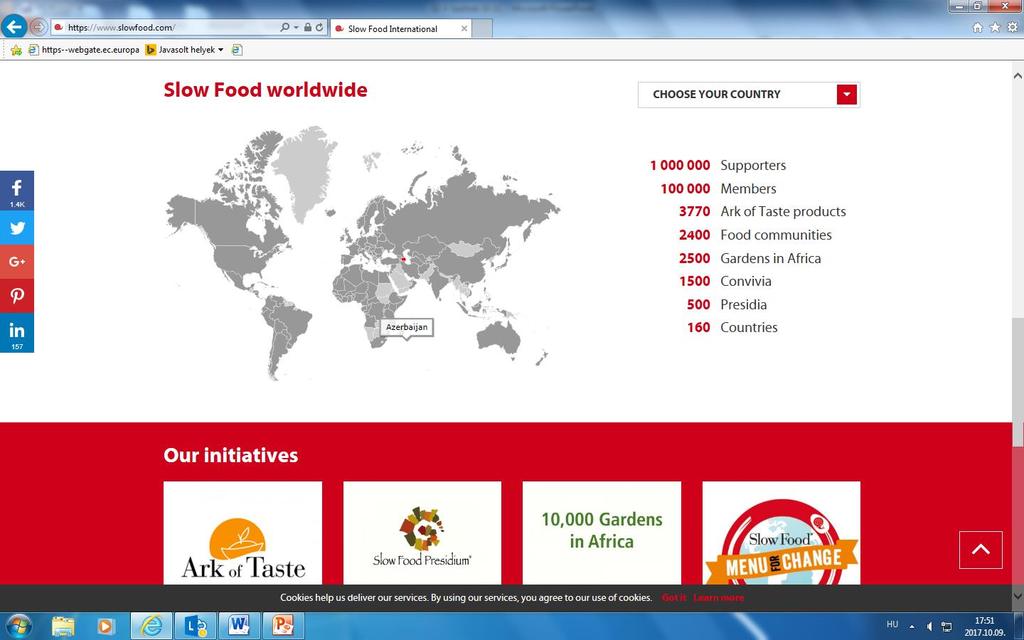
Task: Click the Our initiatives heading
Action: pyautogui.click(x=231, y=455)
